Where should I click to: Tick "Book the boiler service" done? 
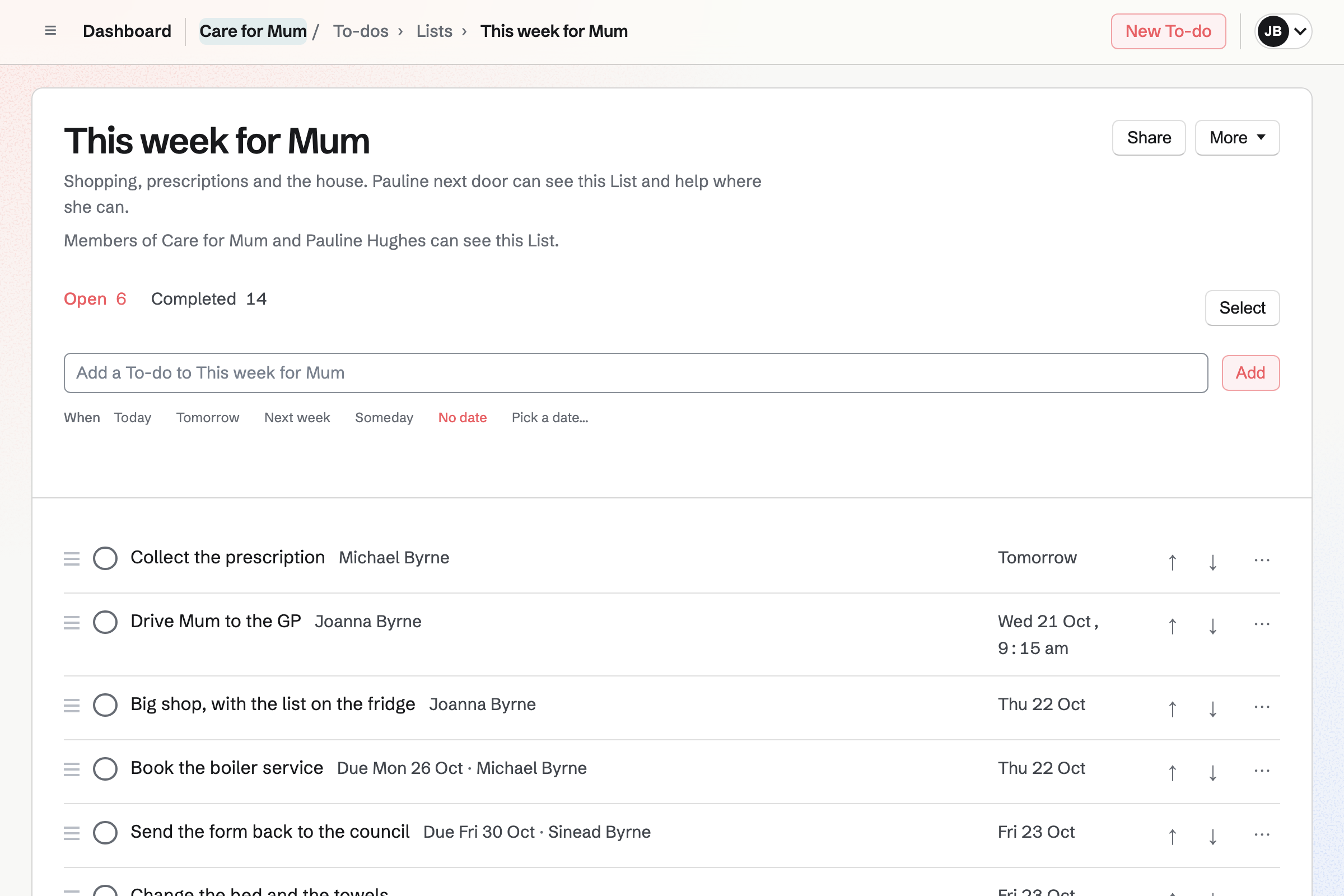pyautogui.click(x=105, y=769)
